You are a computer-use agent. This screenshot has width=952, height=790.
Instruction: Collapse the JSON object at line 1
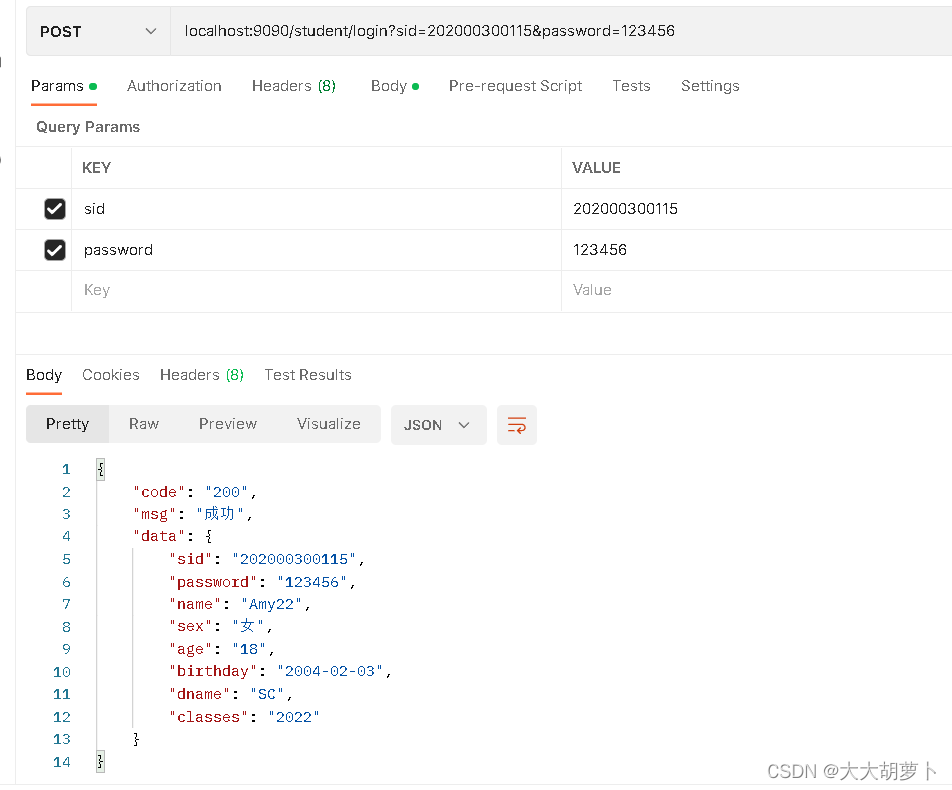[99, 468]
